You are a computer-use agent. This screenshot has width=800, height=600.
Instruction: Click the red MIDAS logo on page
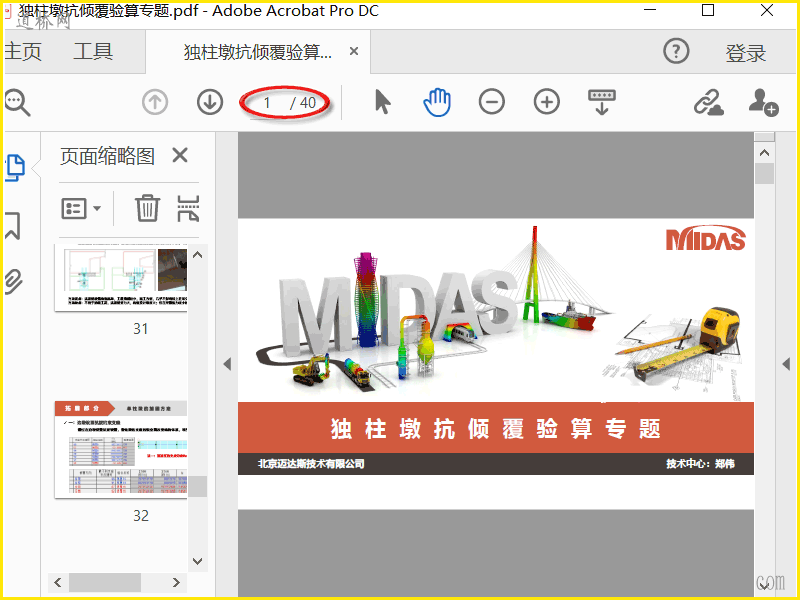(x=706, y=238)
